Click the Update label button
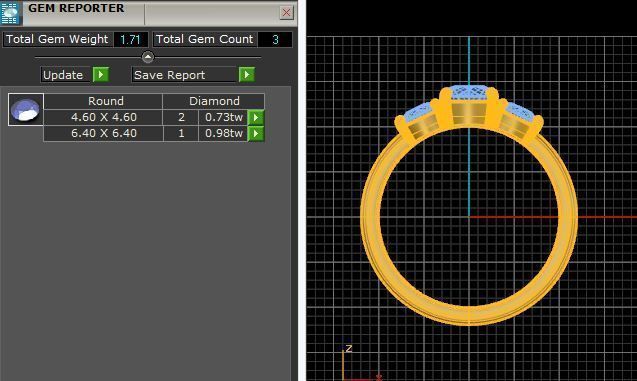637x381 pixels. 65,75
